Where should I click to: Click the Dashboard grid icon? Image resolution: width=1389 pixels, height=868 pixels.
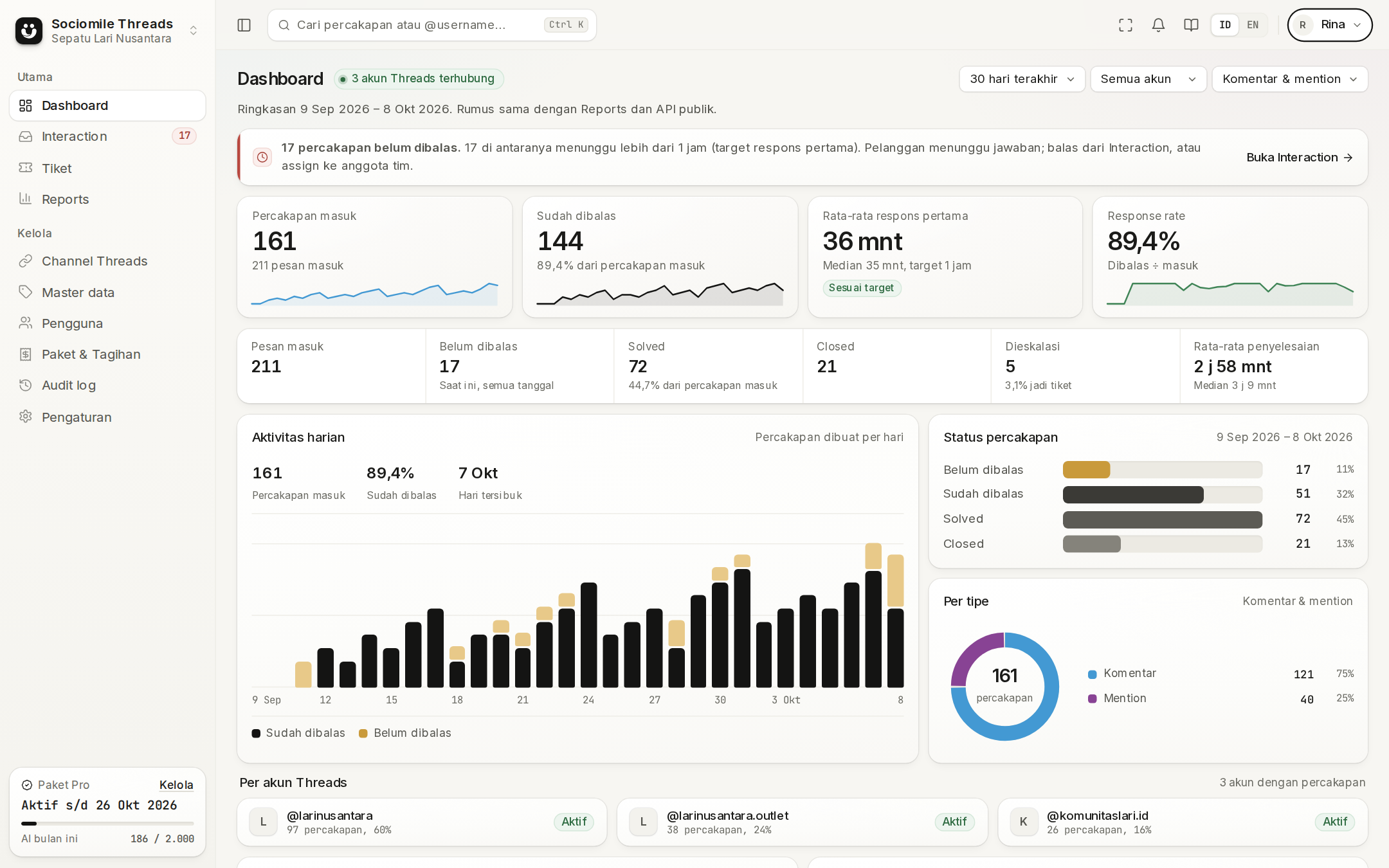click(26, 105)
